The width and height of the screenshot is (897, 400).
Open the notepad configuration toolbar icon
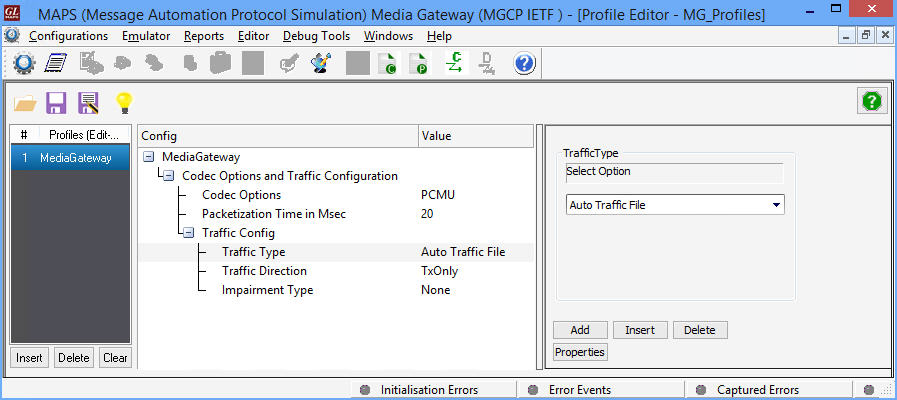tap(56, 63)
